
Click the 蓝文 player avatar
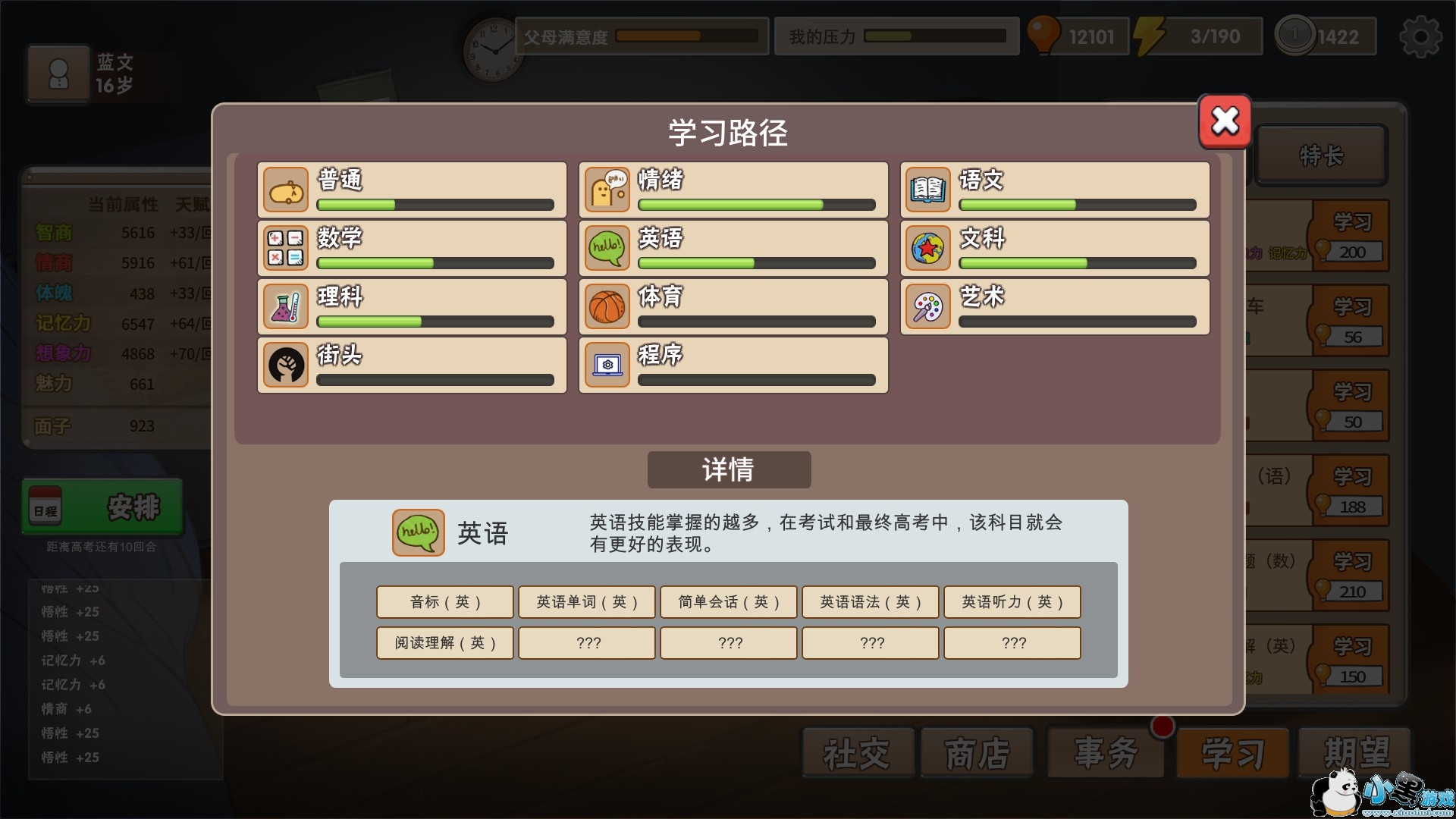(x=58, y=74)
